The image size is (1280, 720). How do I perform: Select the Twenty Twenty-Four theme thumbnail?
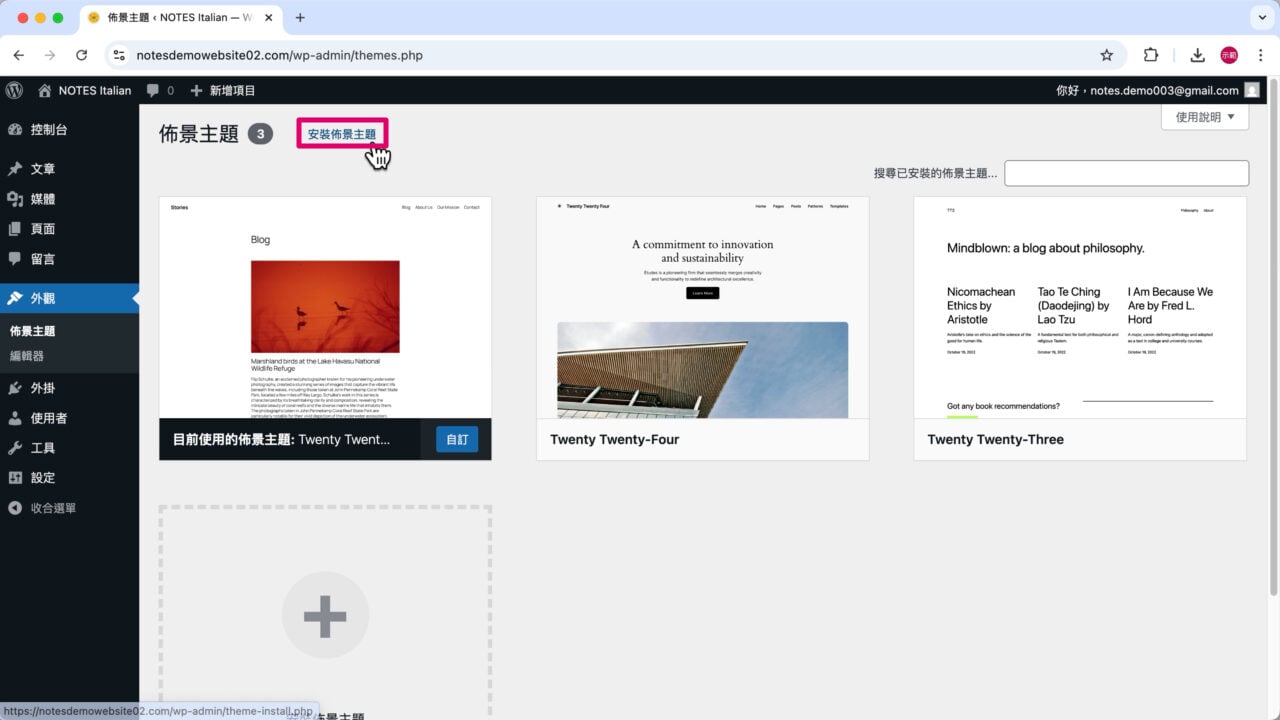(x=702, y=310)
